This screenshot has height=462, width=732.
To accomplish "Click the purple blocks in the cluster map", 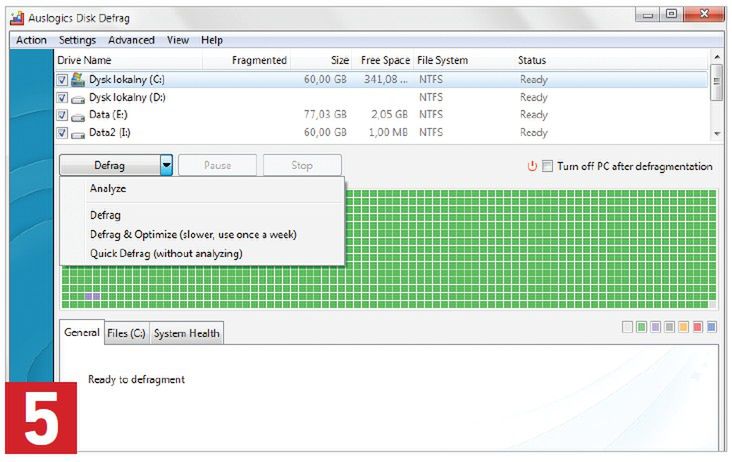I will tap(92, 296).
